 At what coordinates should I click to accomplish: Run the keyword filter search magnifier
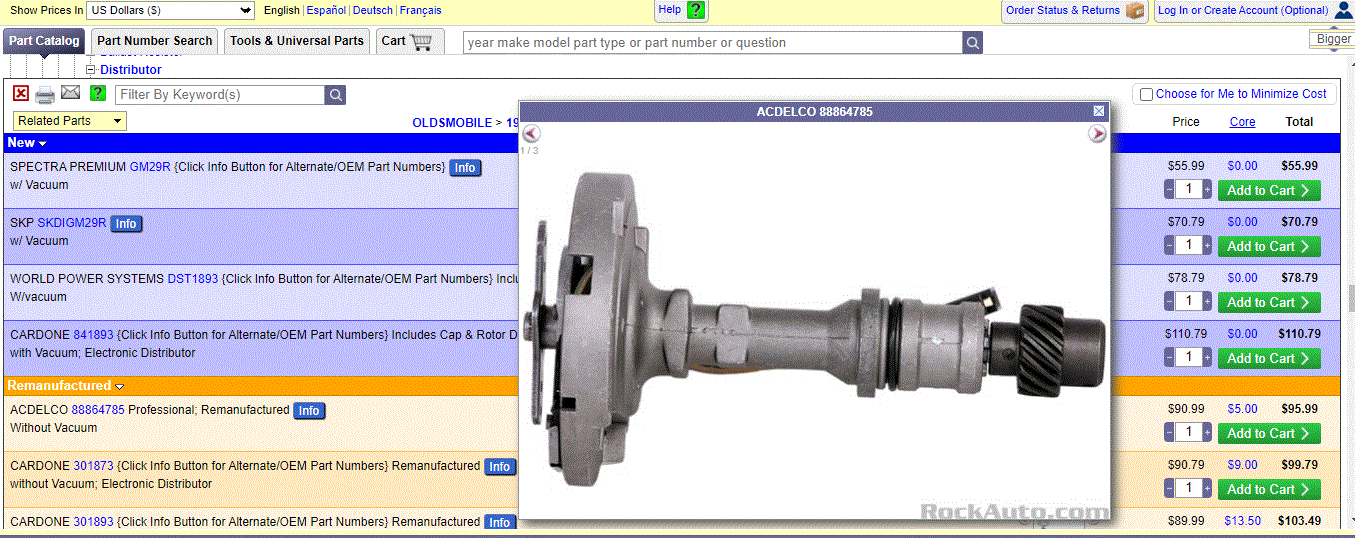(x=336, y=95)
